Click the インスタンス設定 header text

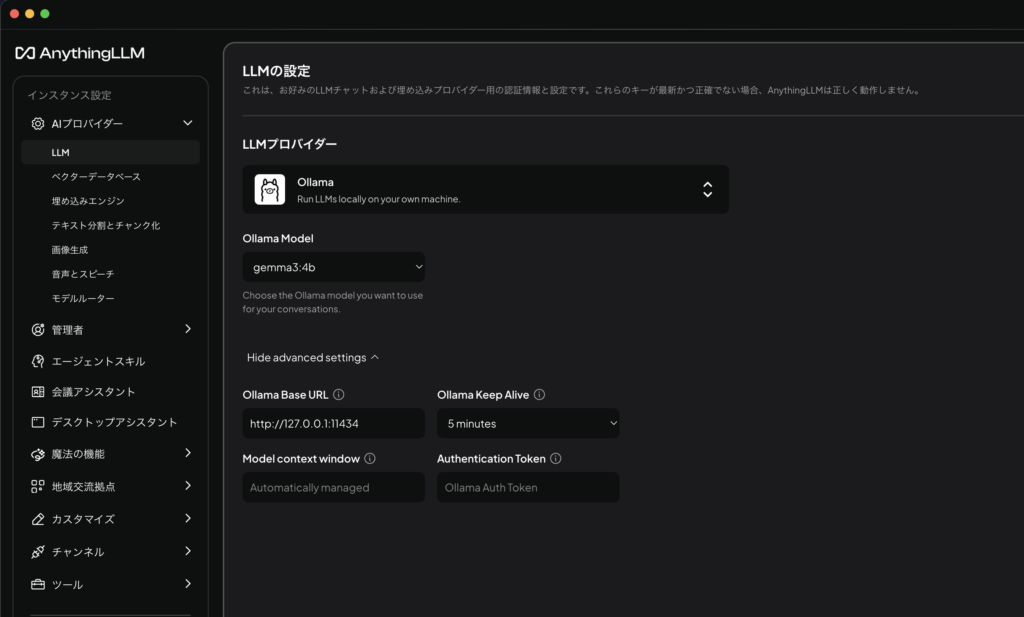pos(69,95)
